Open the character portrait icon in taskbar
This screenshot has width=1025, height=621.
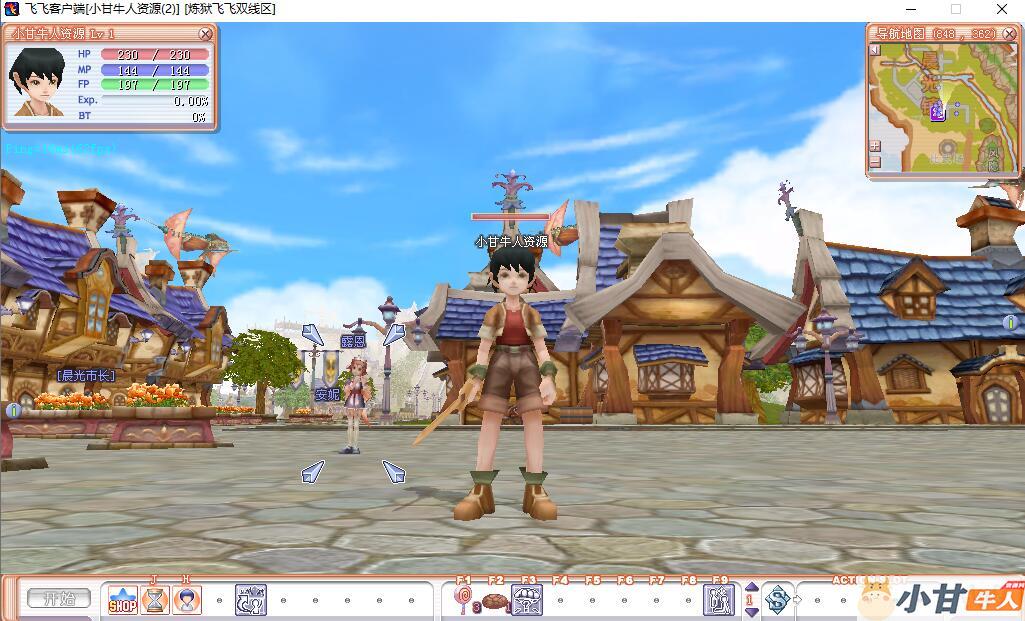point(186,600)
